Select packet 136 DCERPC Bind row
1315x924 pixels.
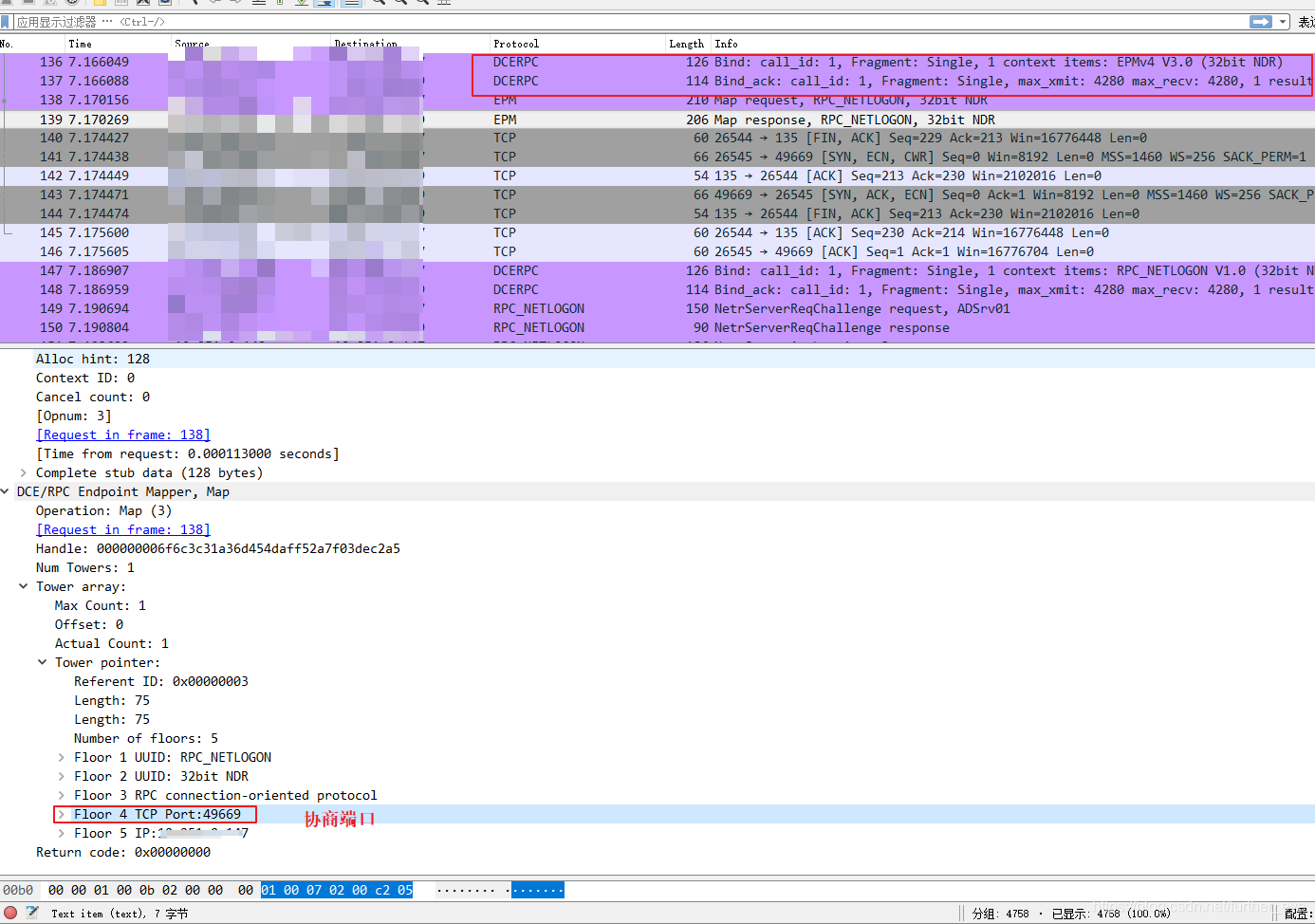(x=657, y=62)
